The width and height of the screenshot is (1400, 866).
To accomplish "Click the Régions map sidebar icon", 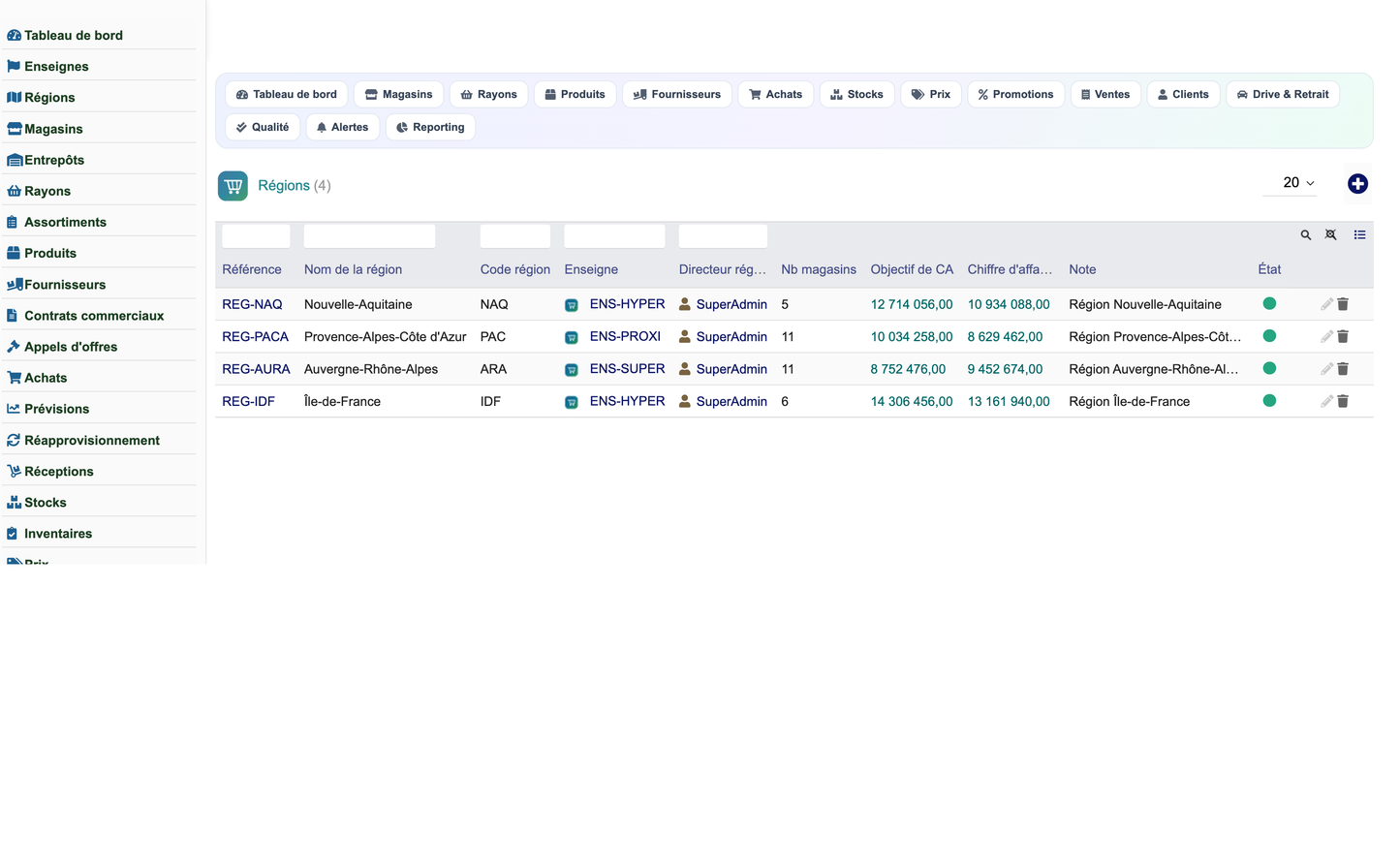I will pyautogui.click(x=14, y=98).
